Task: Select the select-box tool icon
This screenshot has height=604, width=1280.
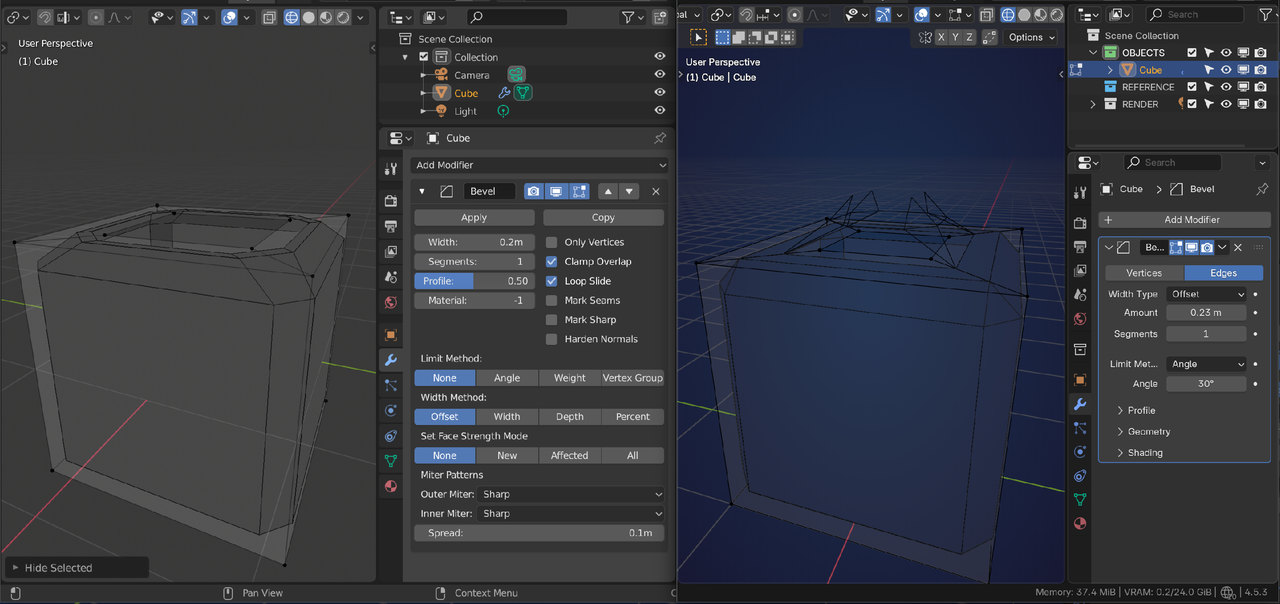Action: click(x=698, y=37)
